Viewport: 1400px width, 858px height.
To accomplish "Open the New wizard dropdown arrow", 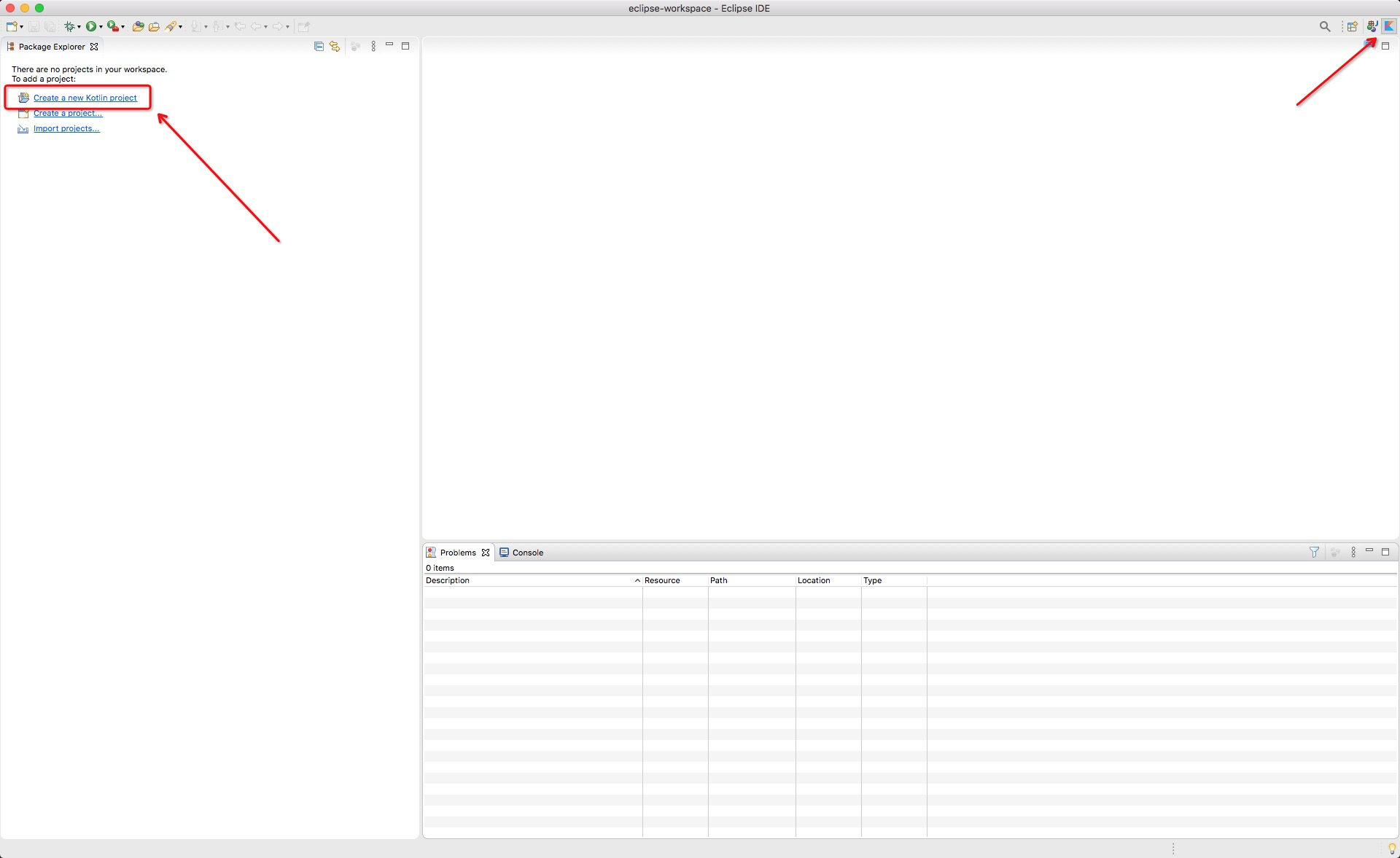I will (21, 27).
